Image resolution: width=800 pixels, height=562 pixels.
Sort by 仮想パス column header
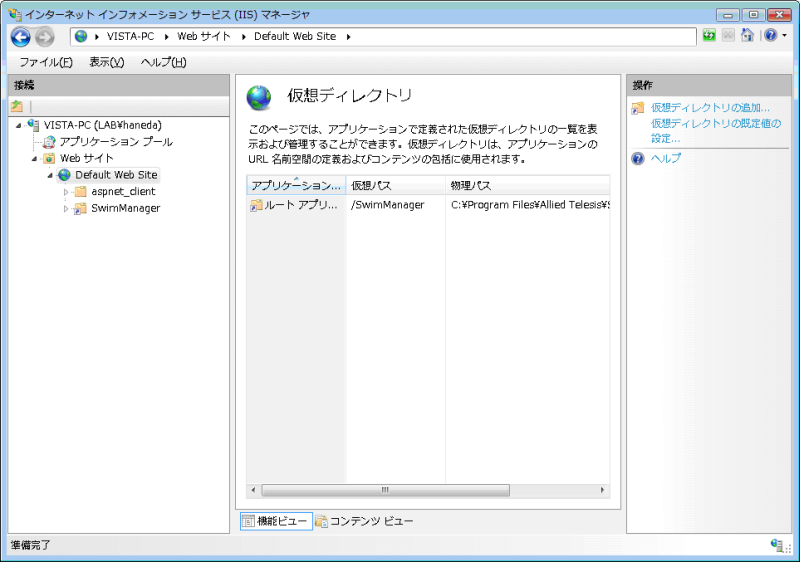coord(395,185)
